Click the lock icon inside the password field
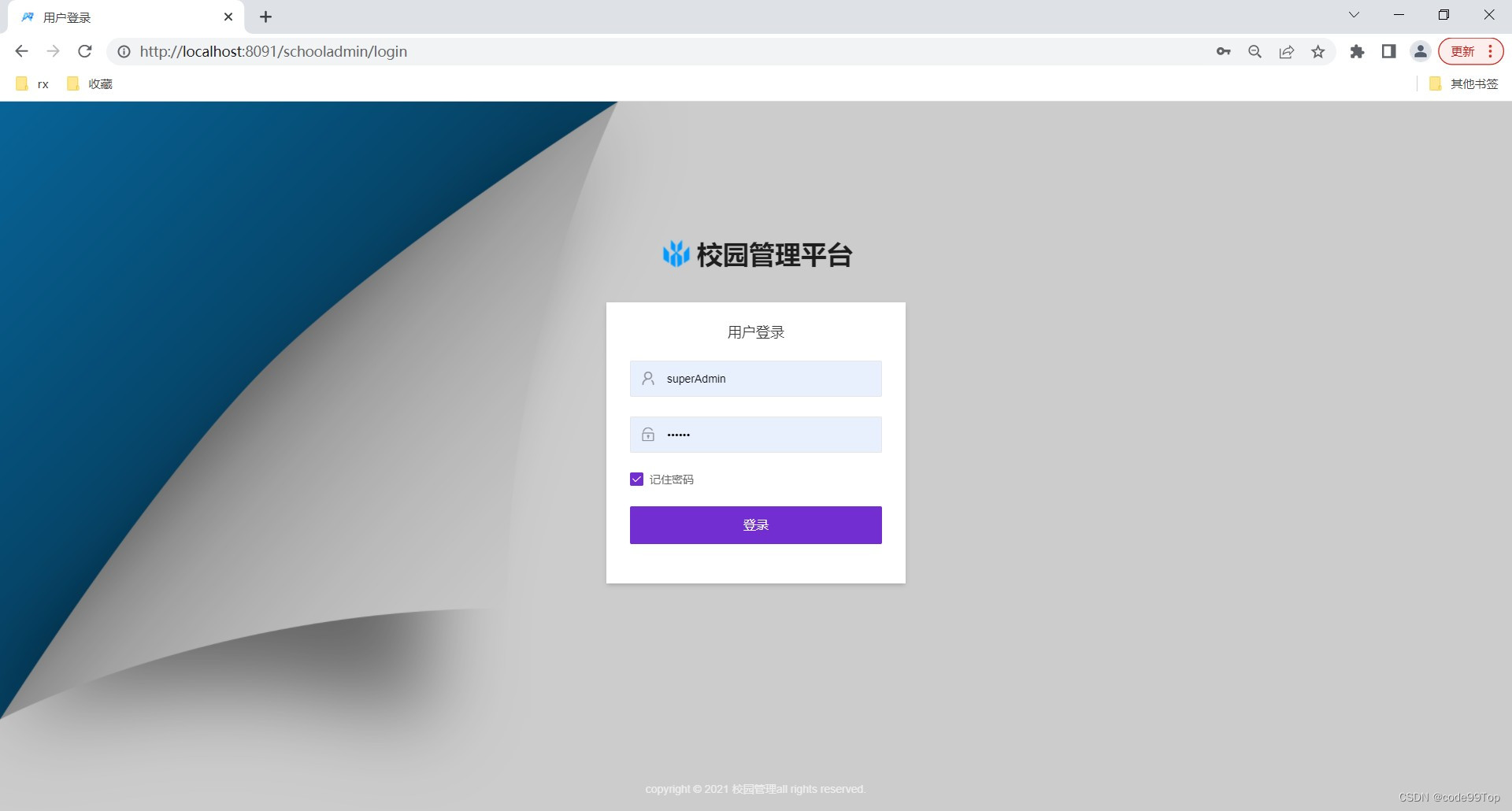 [648, 434]
